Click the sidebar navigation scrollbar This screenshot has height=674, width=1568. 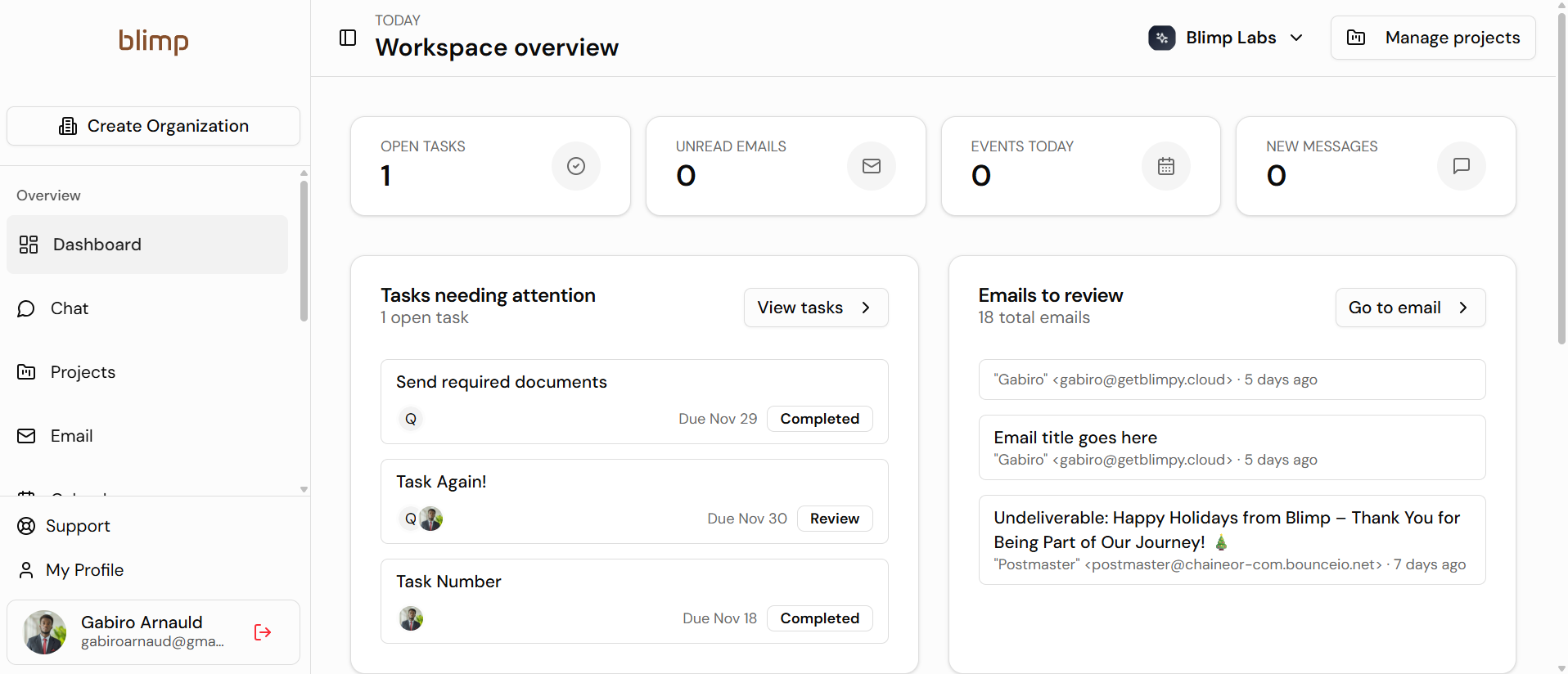(304, 254)
